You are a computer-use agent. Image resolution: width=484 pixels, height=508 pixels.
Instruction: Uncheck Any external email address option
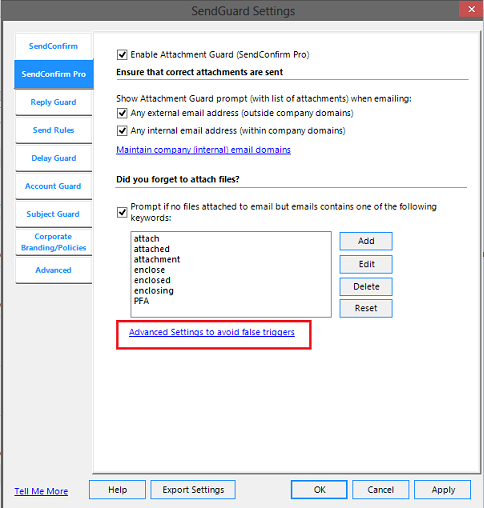click(122, 113)
